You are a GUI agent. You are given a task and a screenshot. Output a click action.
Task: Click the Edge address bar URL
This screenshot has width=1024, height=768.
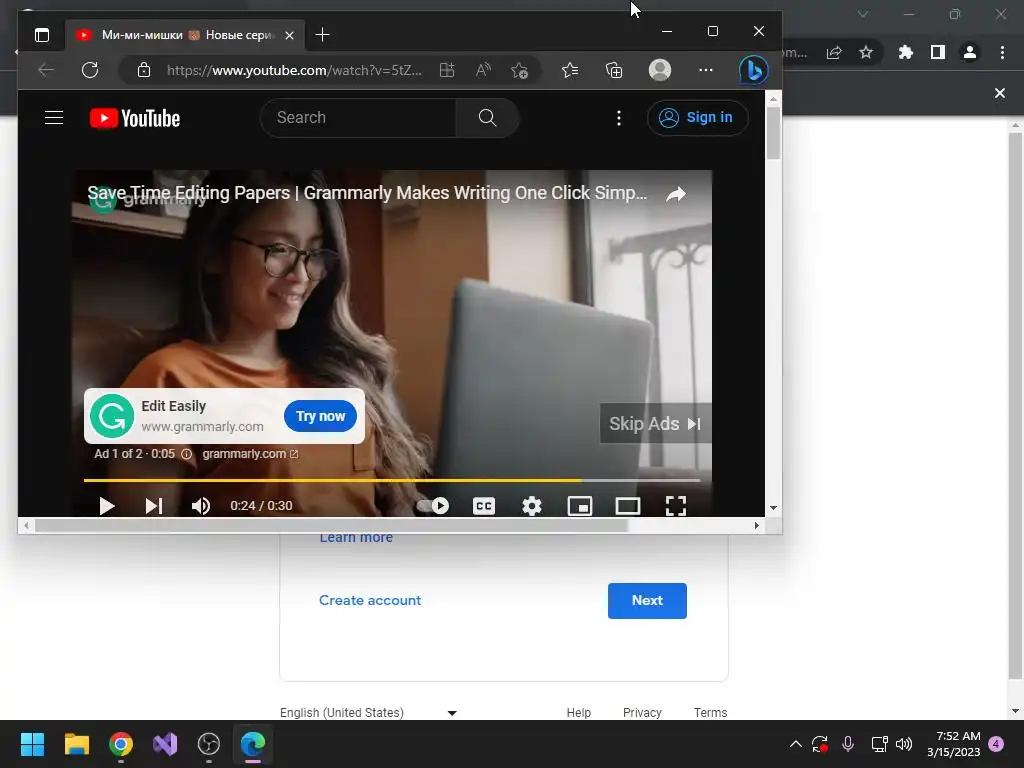pyautogui.click(x=294, y=70)
